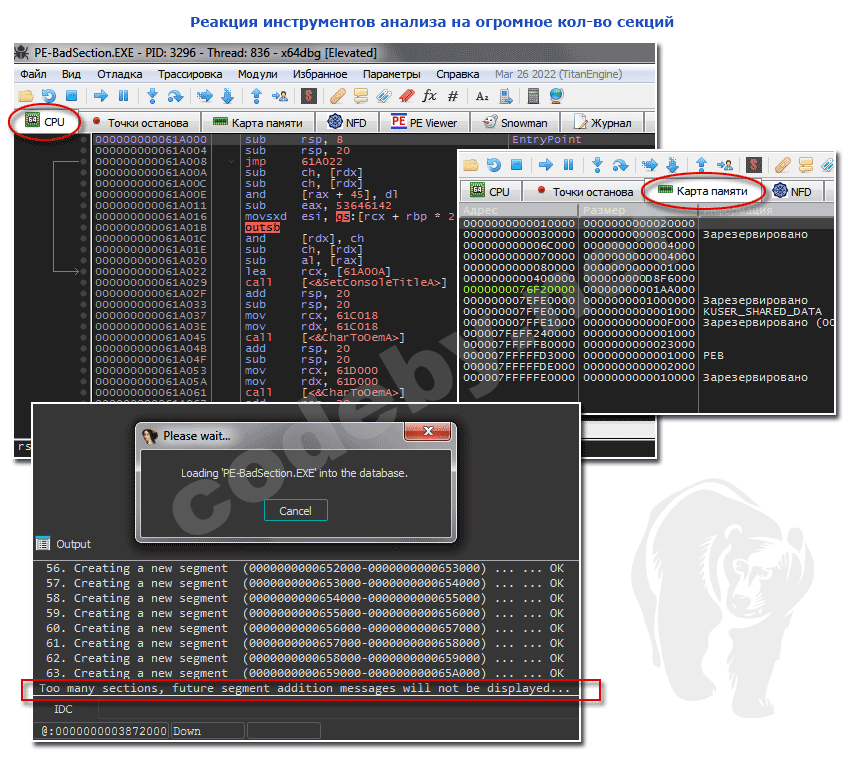Close the Please wait dialog

click(x=421, y=434)
